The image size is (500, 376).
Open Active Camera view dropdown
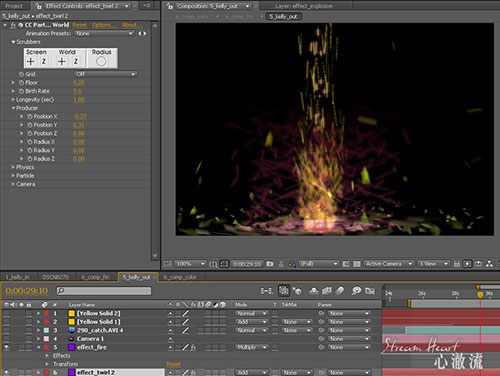point(389,264)
